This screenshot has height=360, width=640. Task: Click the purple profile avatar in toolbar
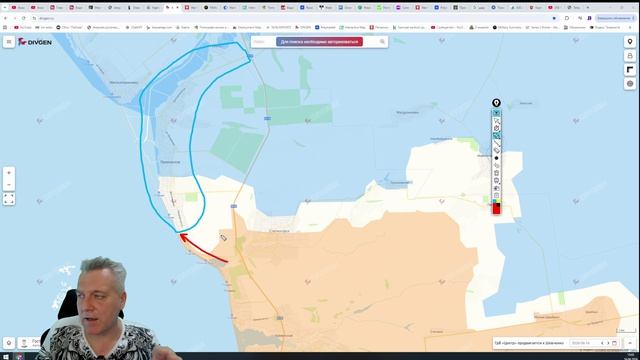coord(589,18)
